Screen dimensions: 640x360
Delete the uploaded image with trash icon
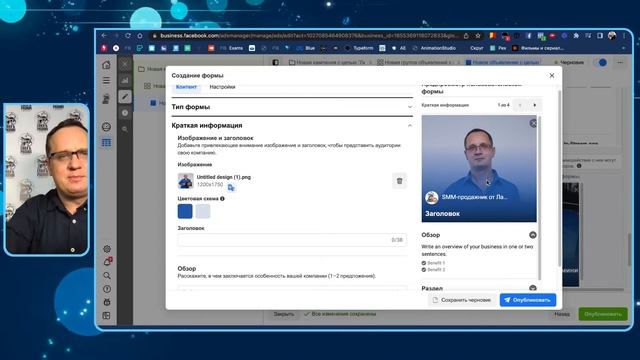[x=399, y=181]
